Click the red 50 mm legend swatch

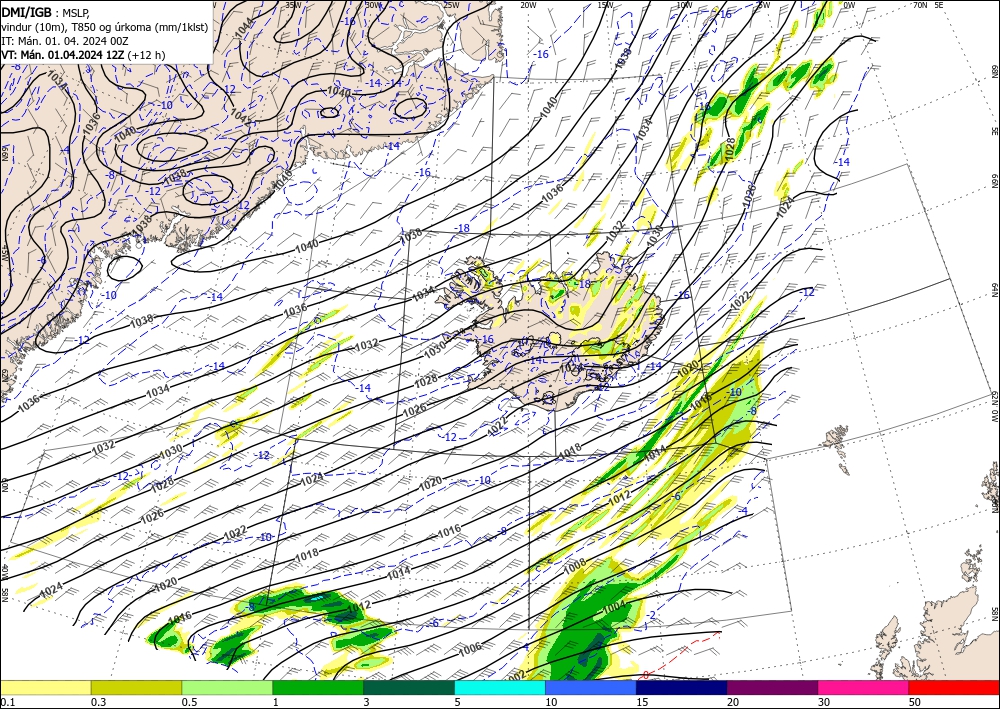(x=954, y=687)
